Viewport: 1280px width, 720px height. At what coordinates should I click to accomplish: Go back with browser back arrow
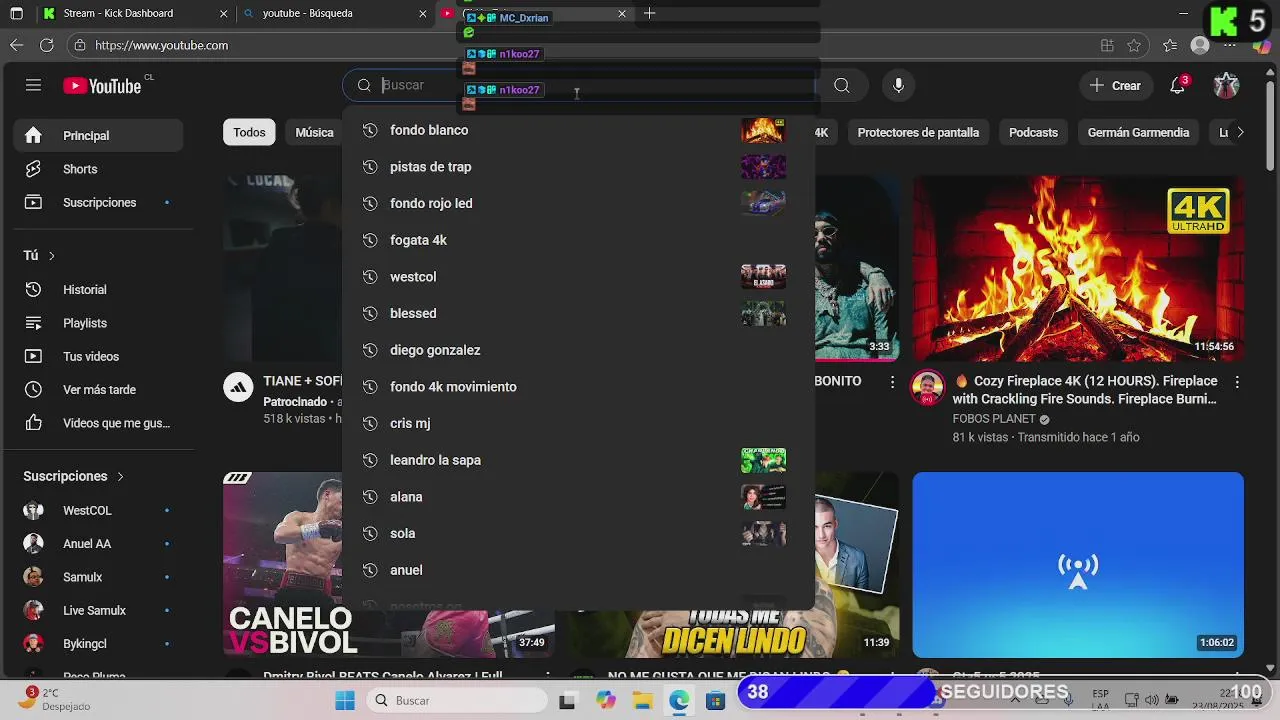pyautogui.click(x=16, y=45)
